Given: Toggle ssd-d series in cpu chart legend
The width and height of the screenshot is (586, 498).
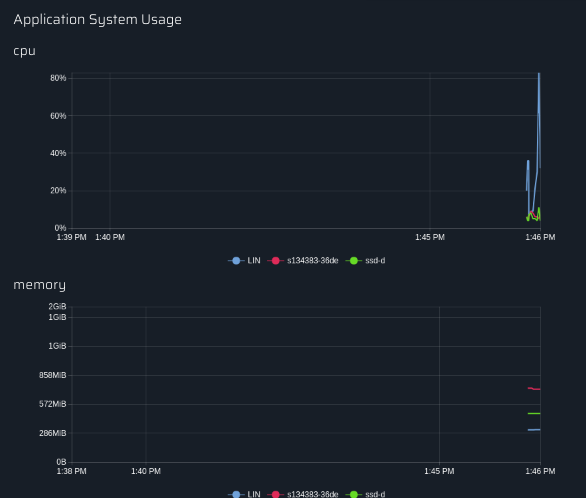Looking at the screenshot, I should [x=365, y=260].
